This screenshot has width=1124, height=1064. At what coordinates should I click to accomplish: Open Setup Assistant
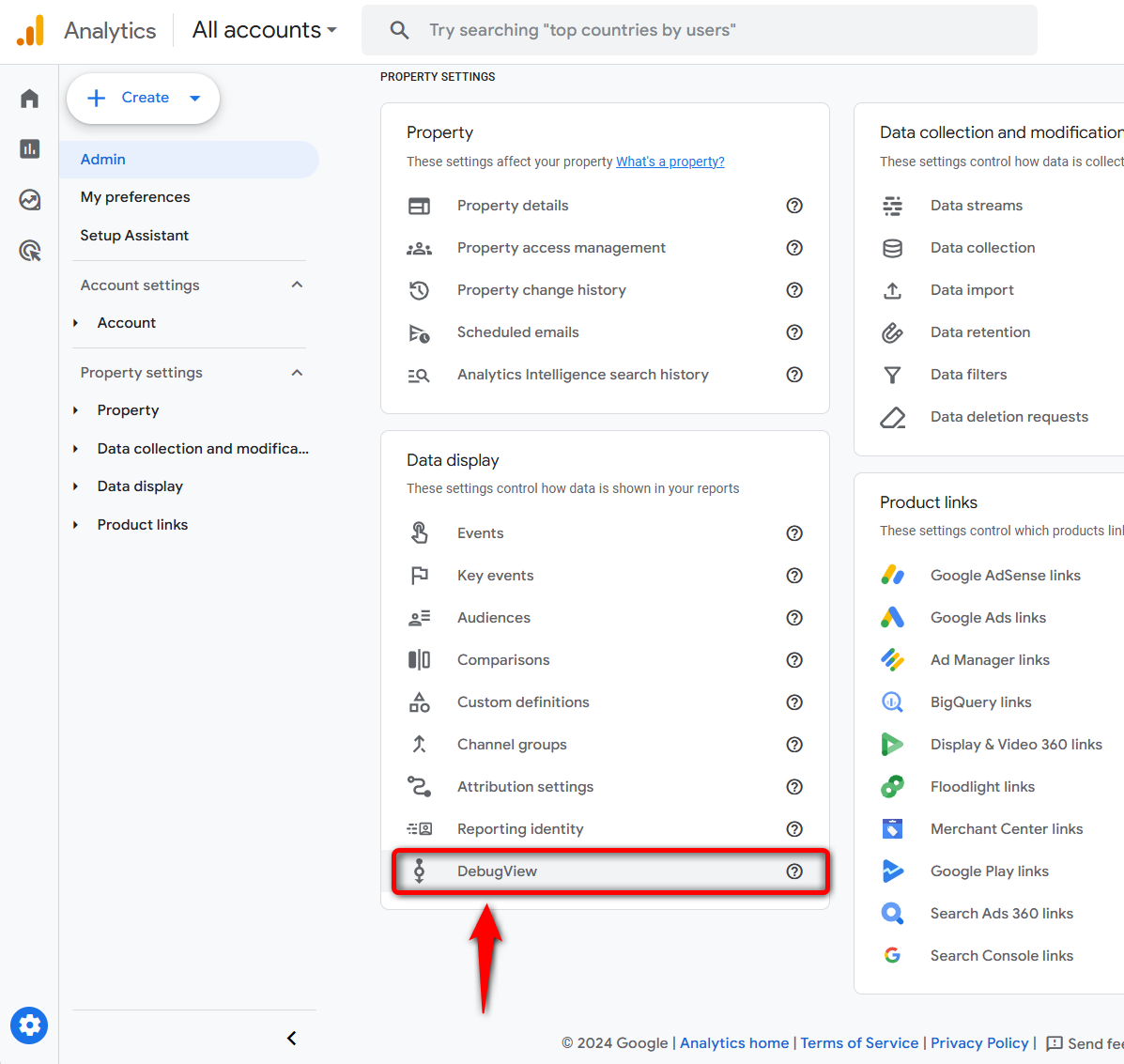point(135,236)
